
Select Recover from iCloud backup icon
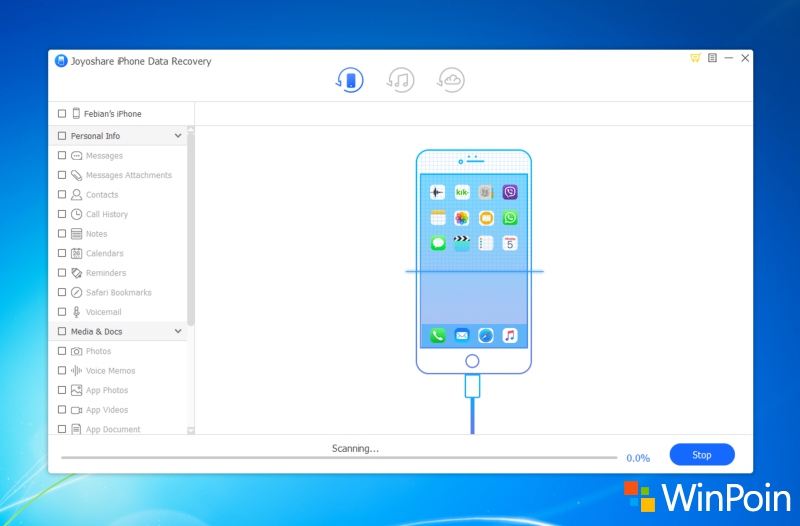[451, 81]
